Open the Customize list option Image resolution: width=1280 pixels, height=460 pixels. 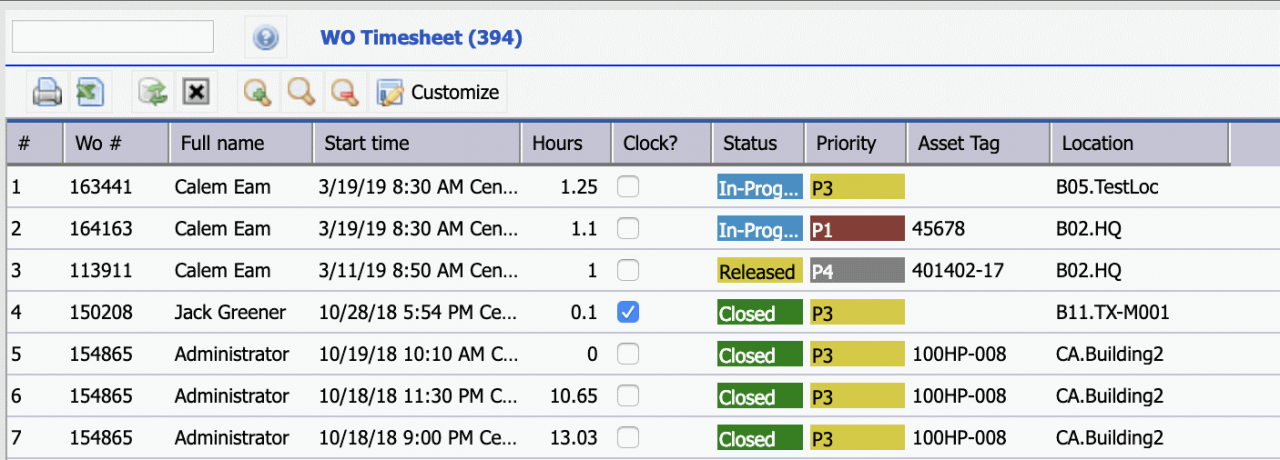click(x=438, y=92)
